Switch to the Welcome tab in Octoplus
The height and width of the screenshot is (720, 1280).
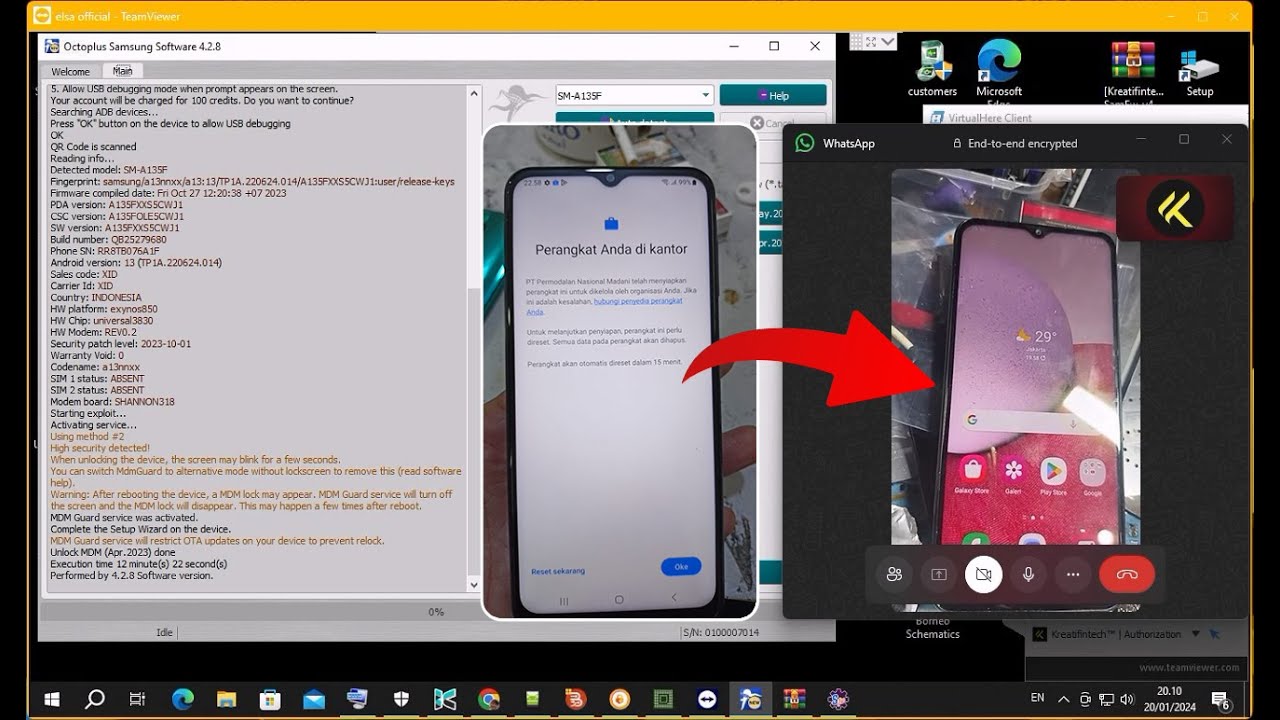70,71
